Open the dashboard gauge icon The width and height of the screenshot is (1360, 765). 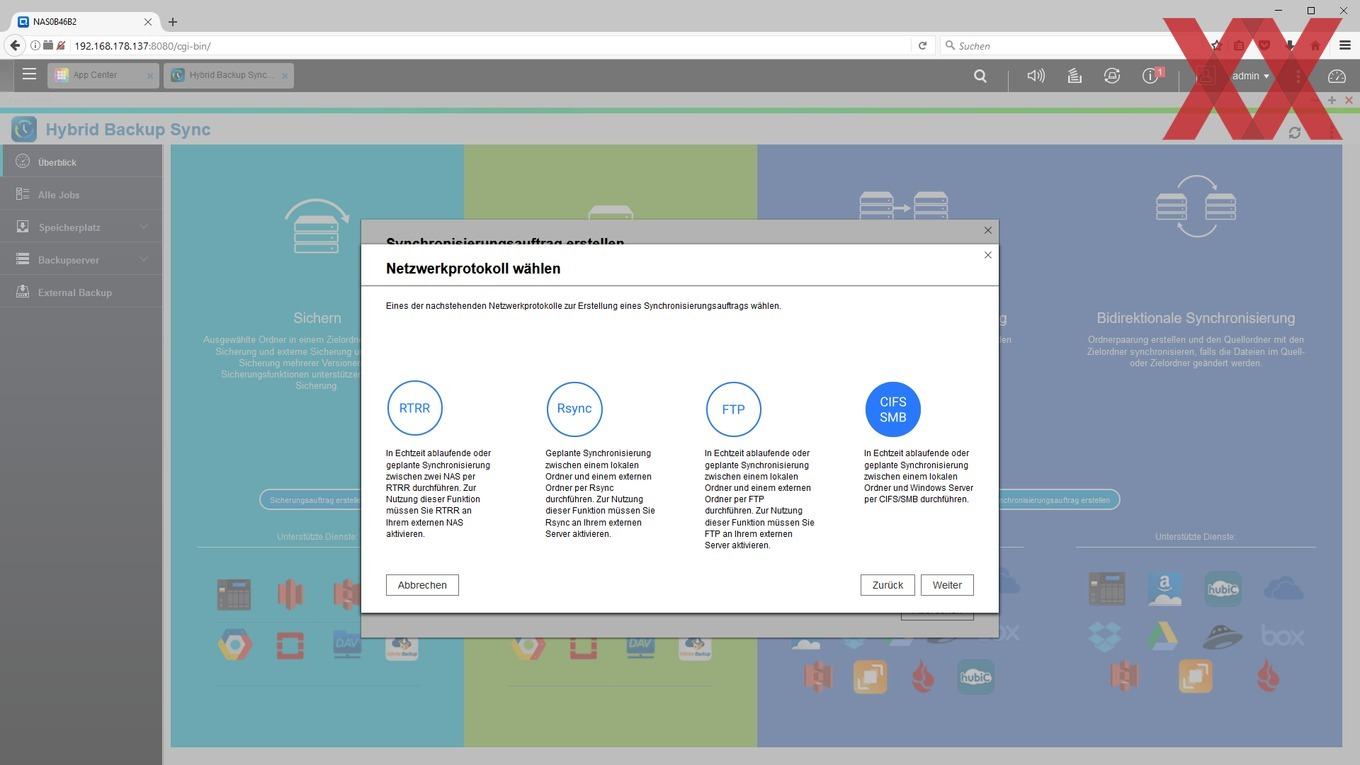pos(1337,76)
